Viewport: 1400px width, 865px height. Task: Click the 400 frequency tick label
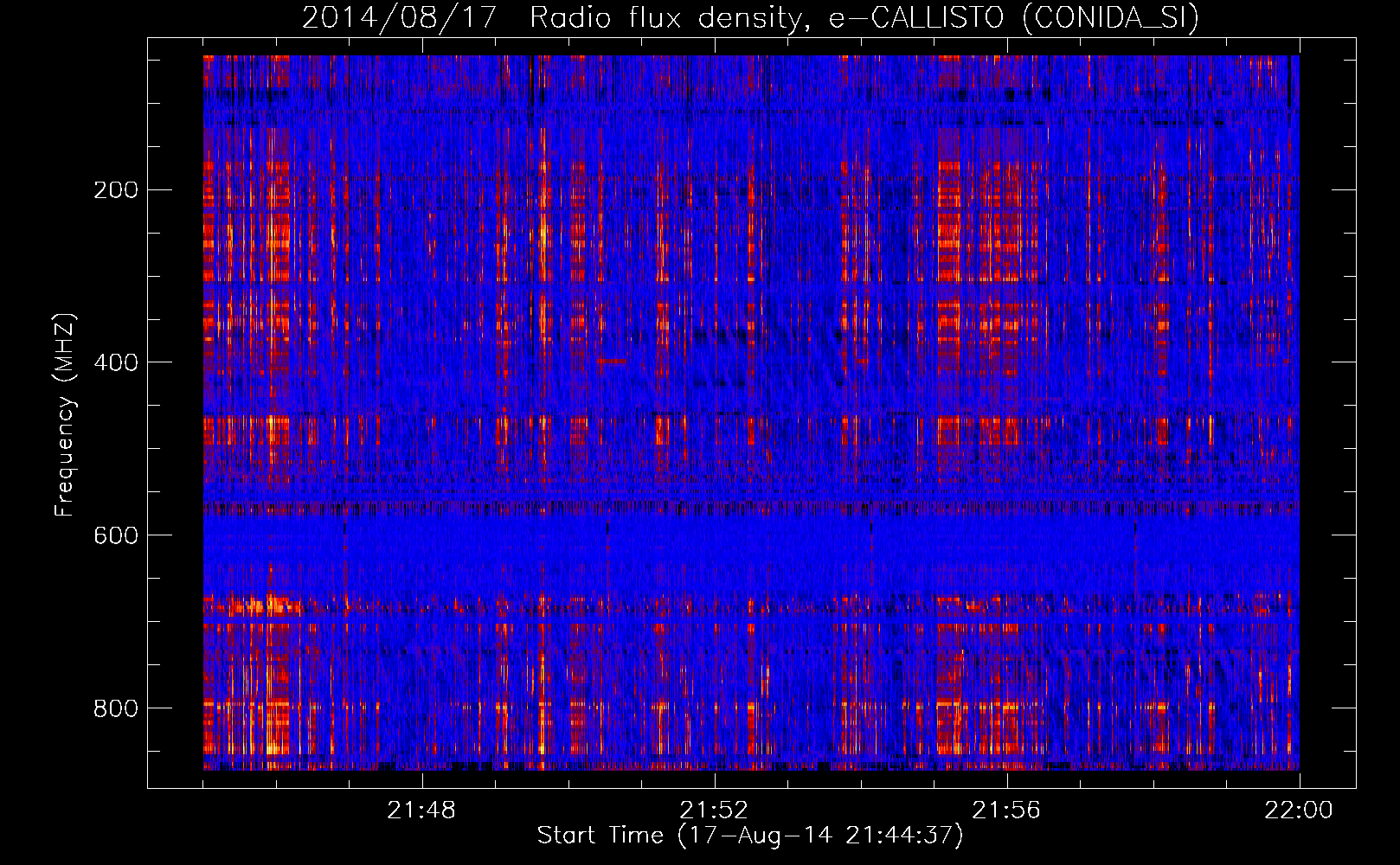click(x=116, y=362)
